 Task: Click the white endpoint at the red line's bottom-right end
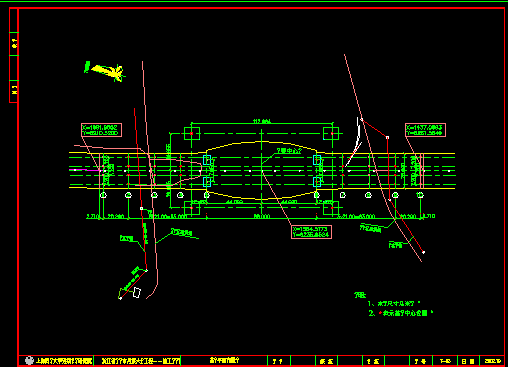click(x=423, y=252)
